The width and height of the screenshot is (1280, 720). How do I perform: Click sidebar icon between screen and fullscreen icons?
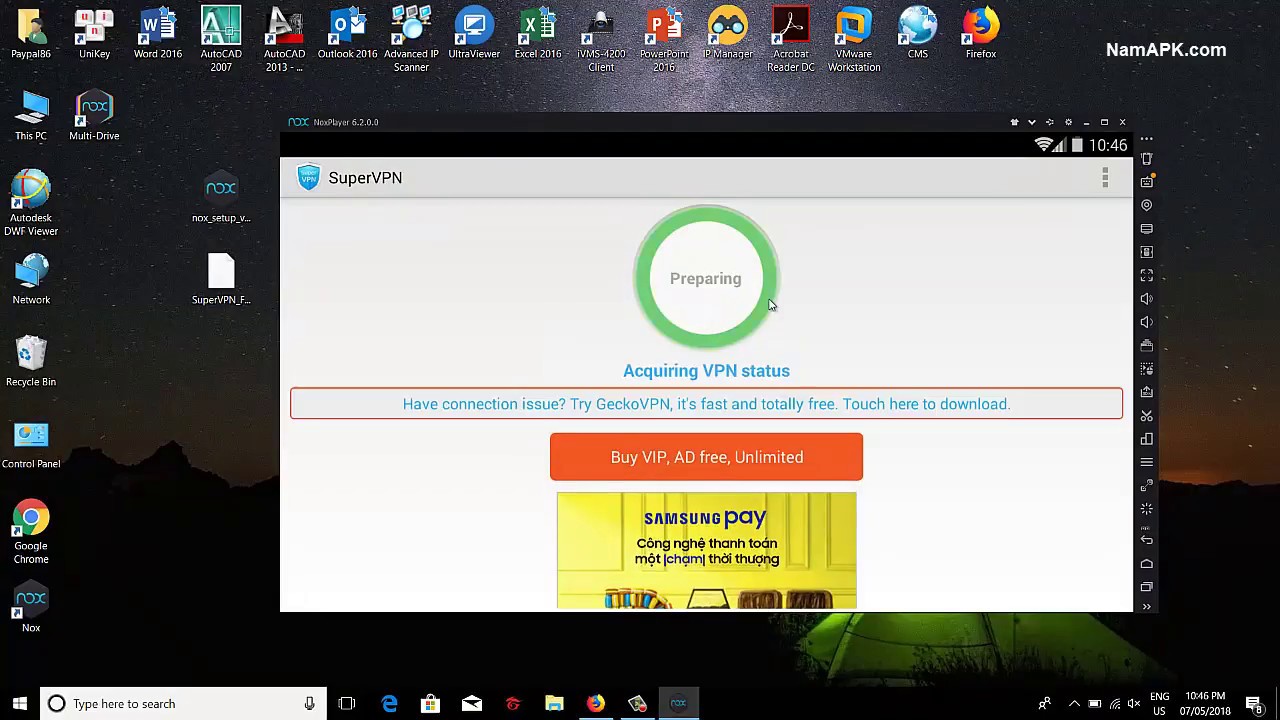coord(1147,252)
